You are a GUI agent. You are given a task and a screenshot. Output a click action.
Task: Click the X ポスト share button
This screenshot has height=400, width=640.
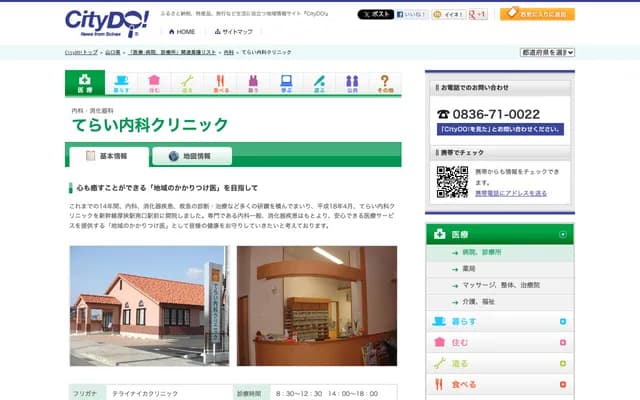click(x=376, y=14)
